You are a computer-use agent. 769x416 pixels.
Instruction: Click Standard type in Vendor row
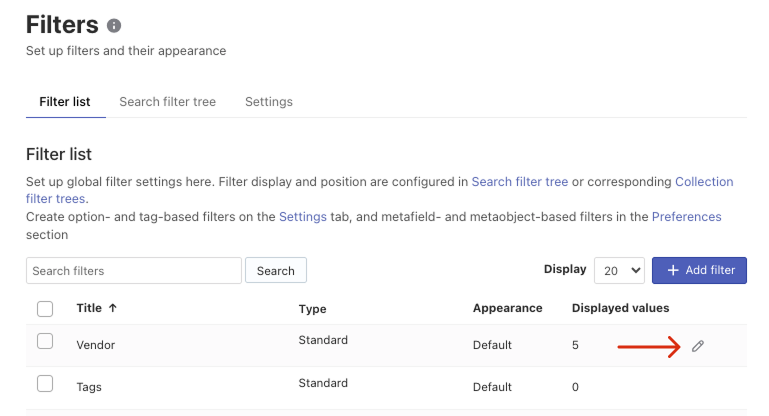pos(323,340)
